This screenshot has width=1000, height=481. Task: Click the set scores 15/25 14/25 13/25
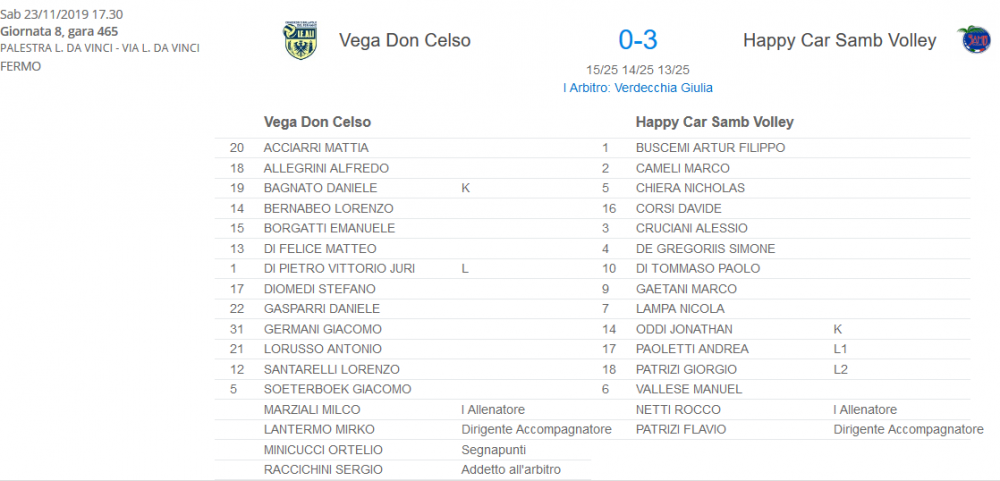tap(637, 70)
